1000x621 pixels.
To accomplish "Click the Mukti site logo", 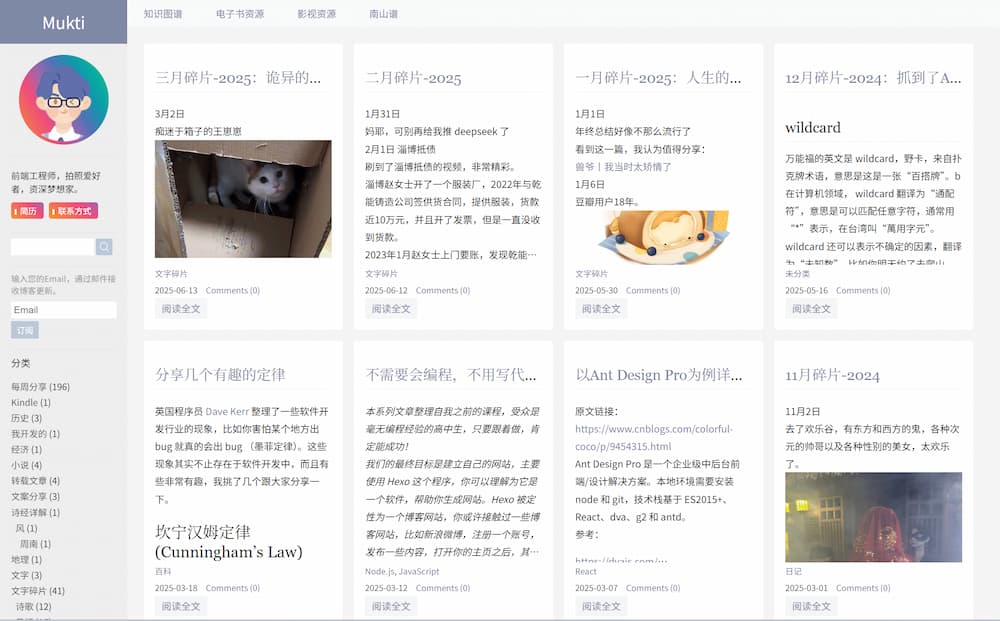I will click(x=64, y=23).
